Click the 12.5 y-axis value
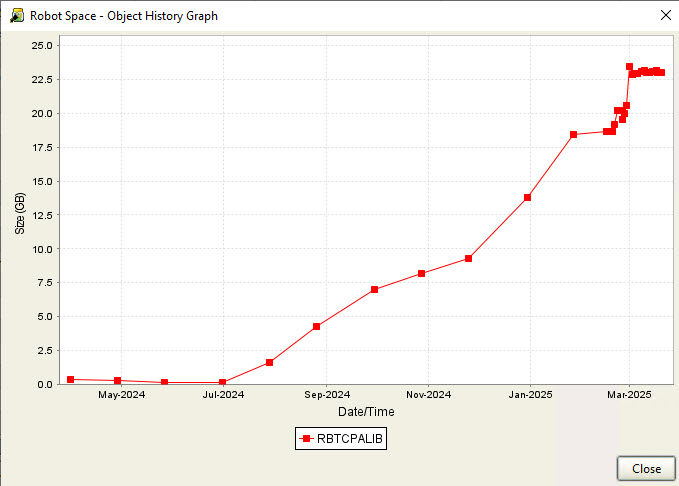 pyautogui.click(x=42, y=215)
